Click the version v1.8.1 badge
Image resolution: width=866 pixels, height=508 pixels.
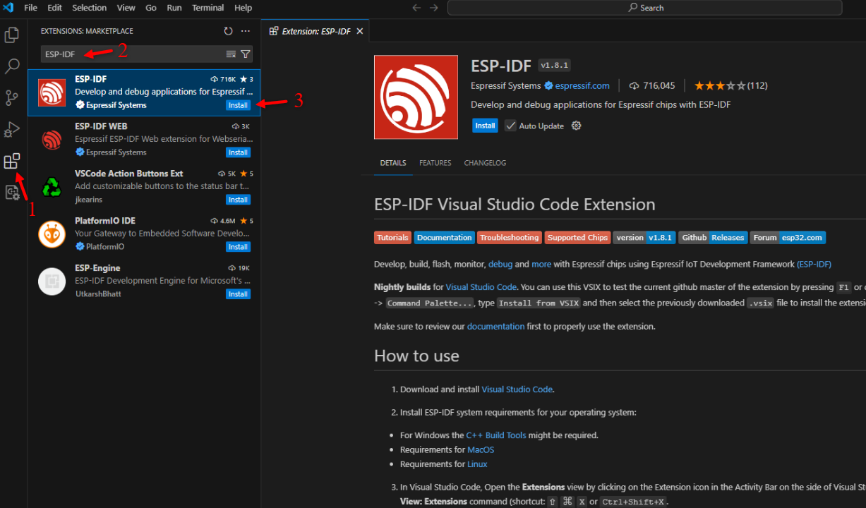coord(643,237)
